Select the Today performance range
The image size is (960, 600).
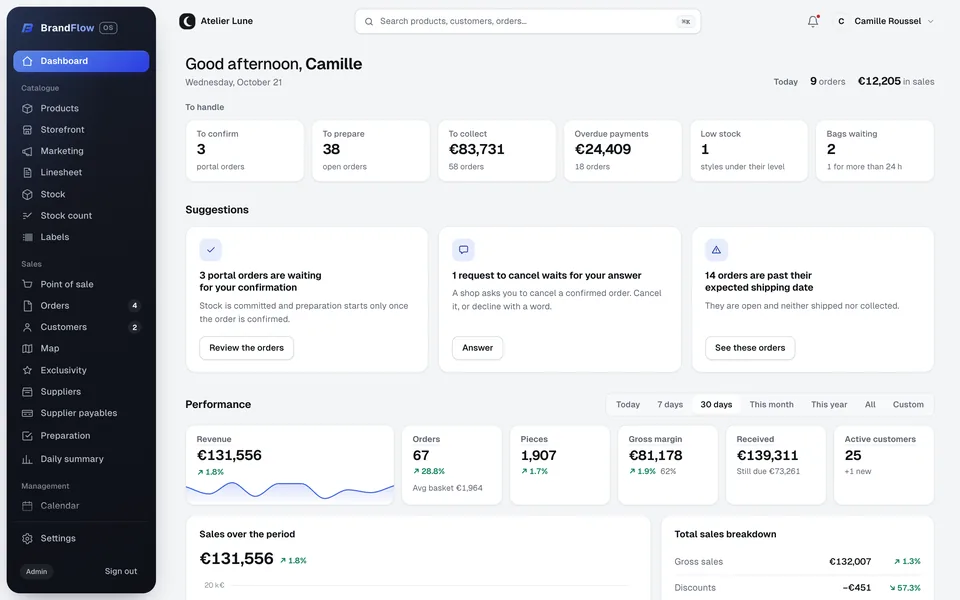(628, 405)
